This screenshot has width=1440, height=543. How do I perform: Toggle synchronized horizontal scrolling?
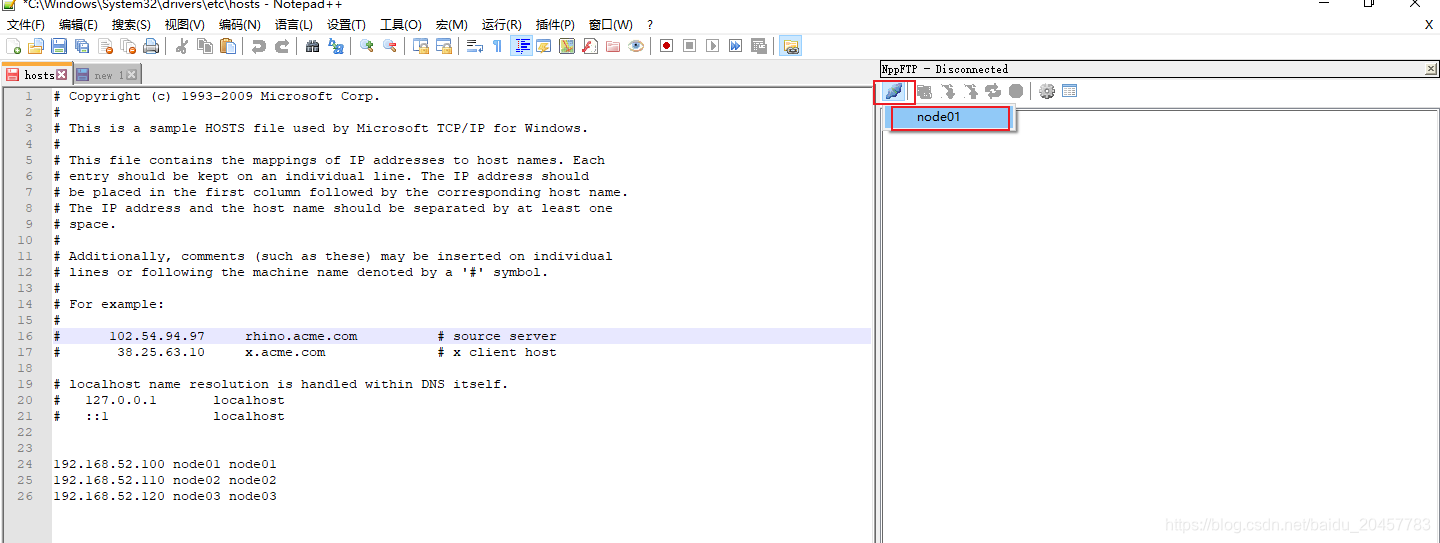[x=444, y=46]
